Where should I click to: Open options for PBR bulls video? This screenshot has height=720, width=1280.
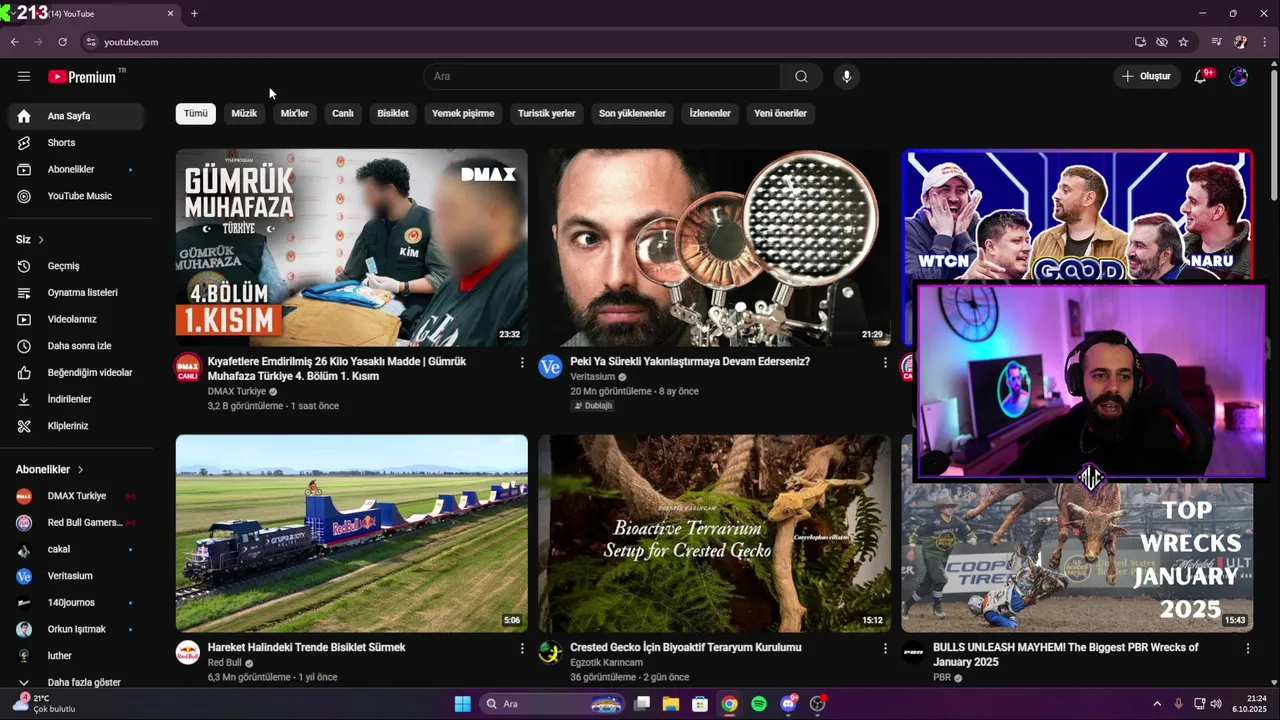1247,649
